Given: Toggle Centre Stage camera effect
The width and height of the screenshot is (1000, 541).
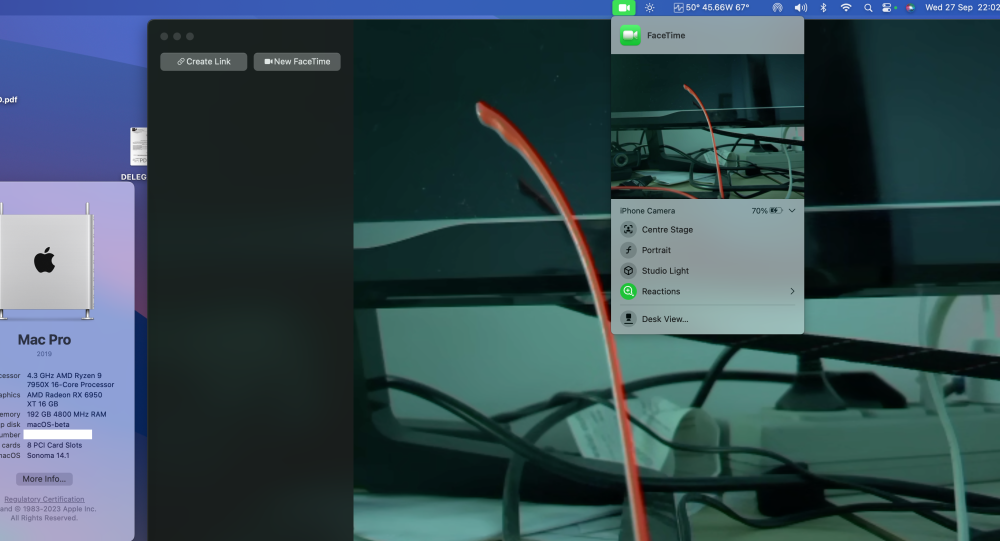Looking at the screenshot, I should [x=707, y=230].
